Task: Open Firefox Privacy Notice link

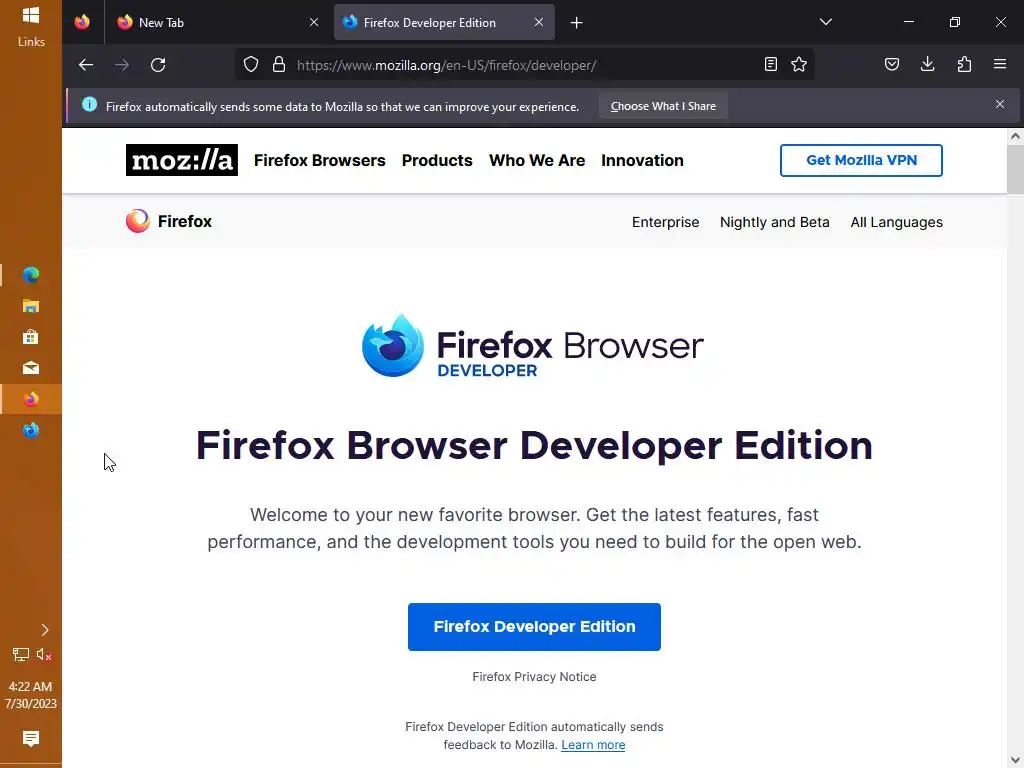Action: 534,677
